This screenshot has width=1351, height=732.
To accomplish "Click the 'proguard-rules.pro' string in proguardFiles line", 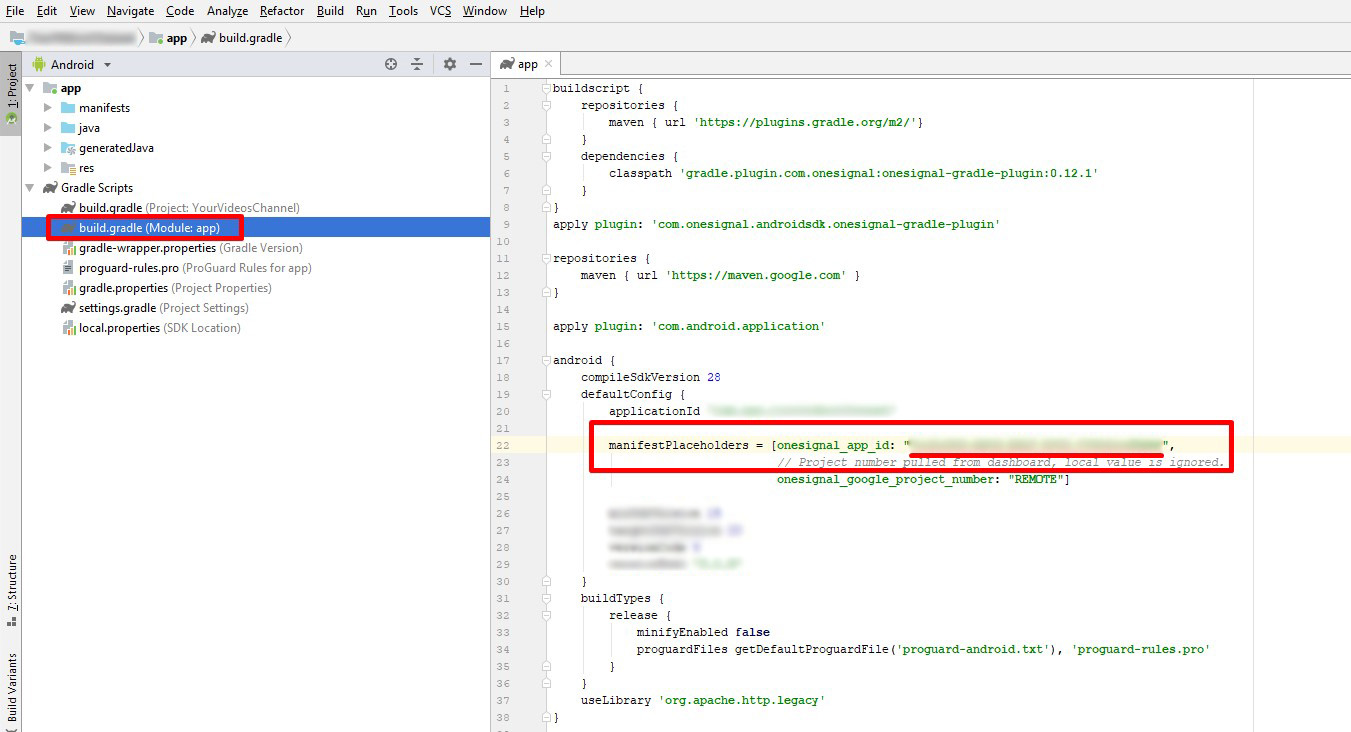I will coord(1141,649).
